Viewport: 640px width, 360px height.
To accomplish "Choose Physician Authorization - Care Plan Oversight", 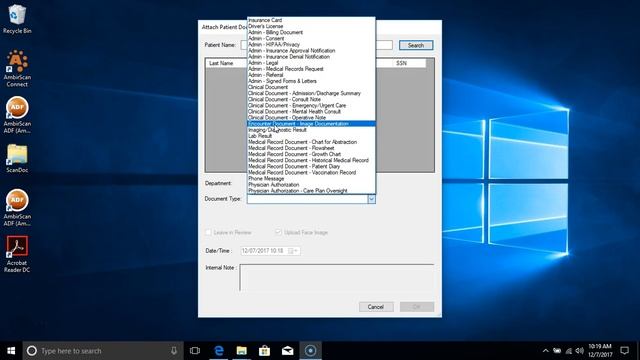I will pyautogui.click(x=311, y=191).
